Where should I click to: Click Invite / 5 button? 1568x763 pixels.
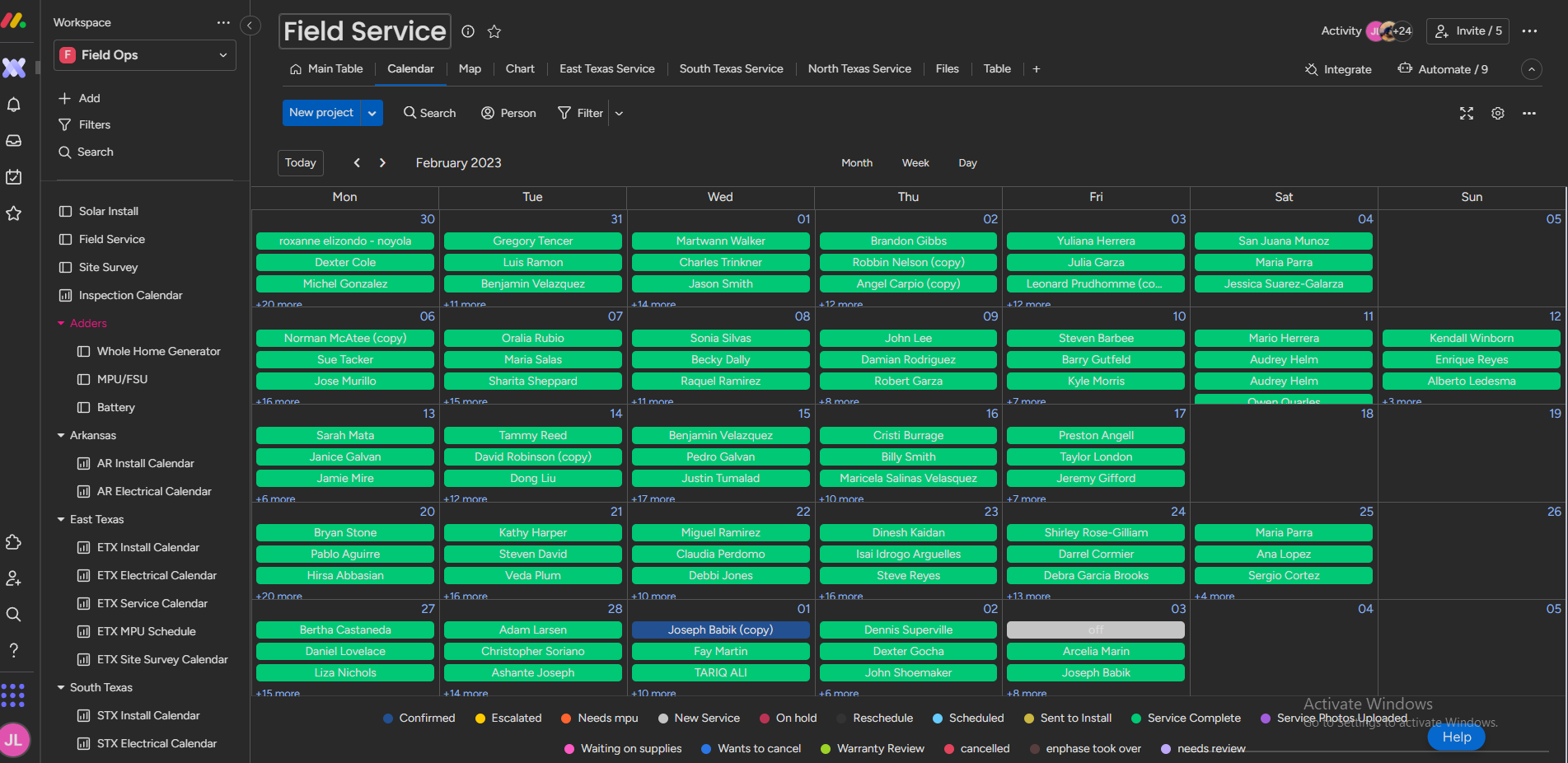1468,31
